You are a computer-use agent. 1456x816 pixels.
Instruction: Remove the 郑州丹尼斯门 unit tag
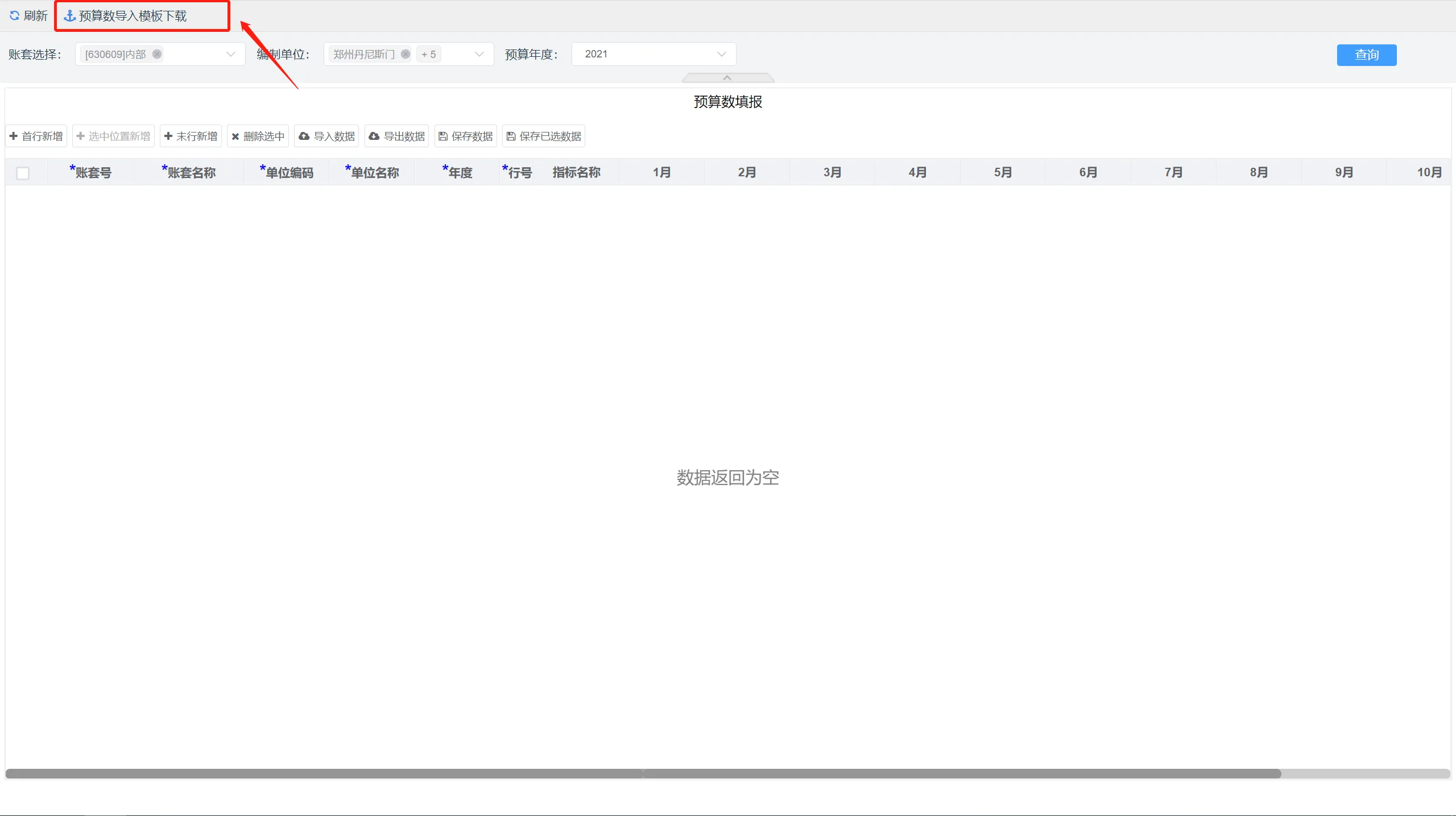(x=406, y=54)
